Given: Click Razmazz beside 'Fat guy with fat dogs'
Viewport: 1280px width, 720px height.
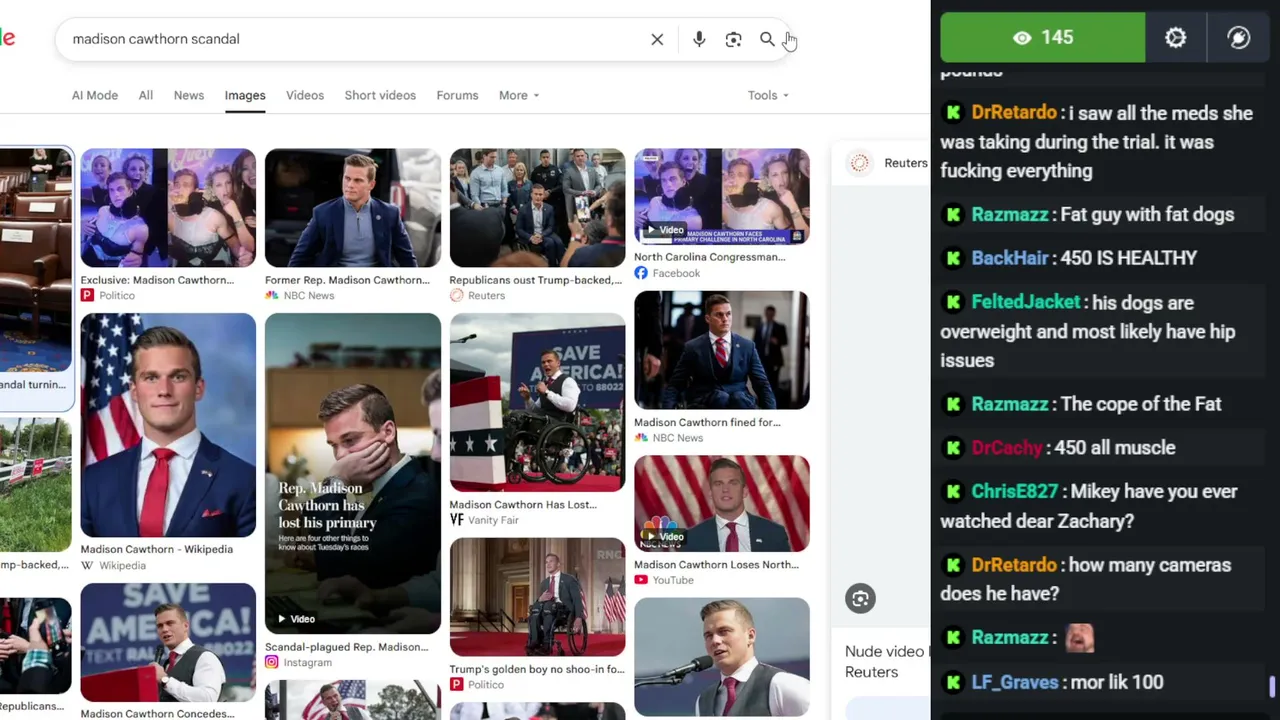Looking at the screenshot, I should coord(1010,214).
